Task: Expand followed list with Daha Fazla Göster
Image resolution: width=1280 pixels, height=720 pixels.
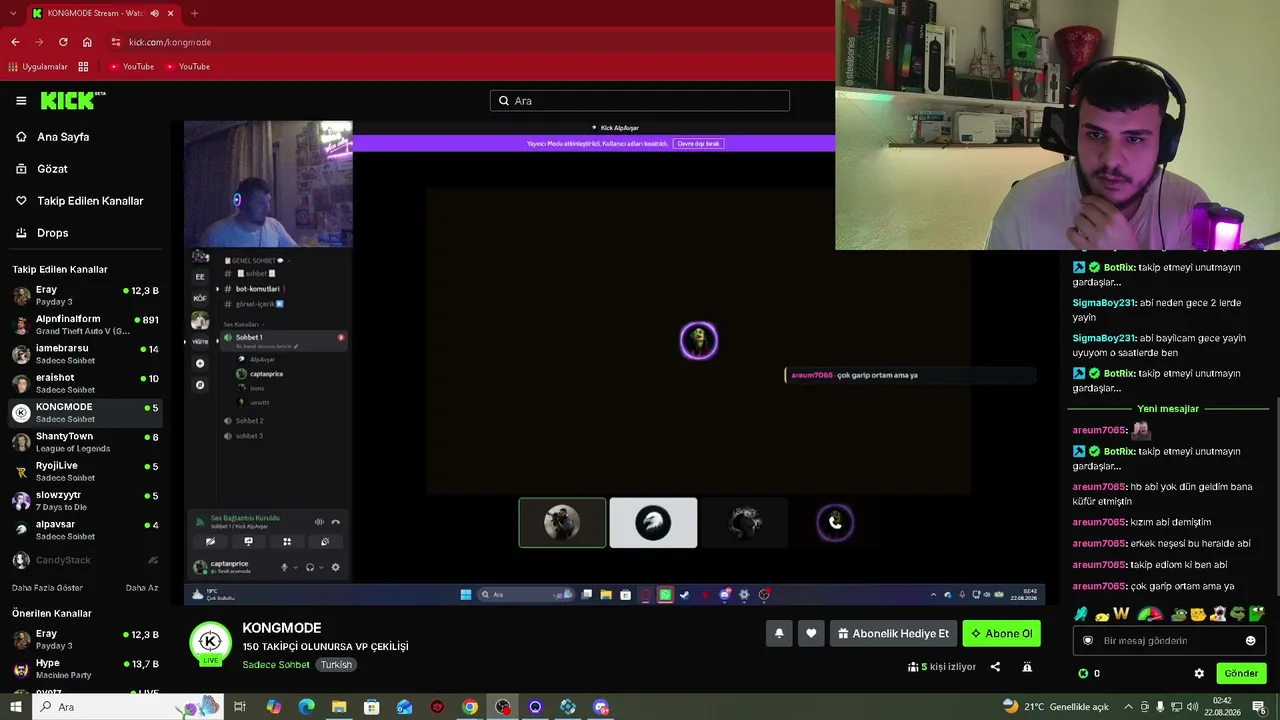Action: pyautogui.click(x=47, y=588)
